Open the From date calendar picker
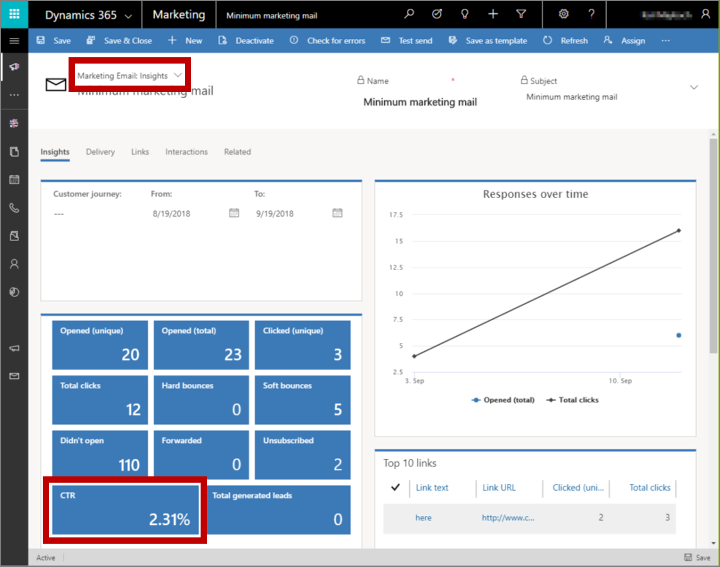720x567 pixels. point(234,213)
